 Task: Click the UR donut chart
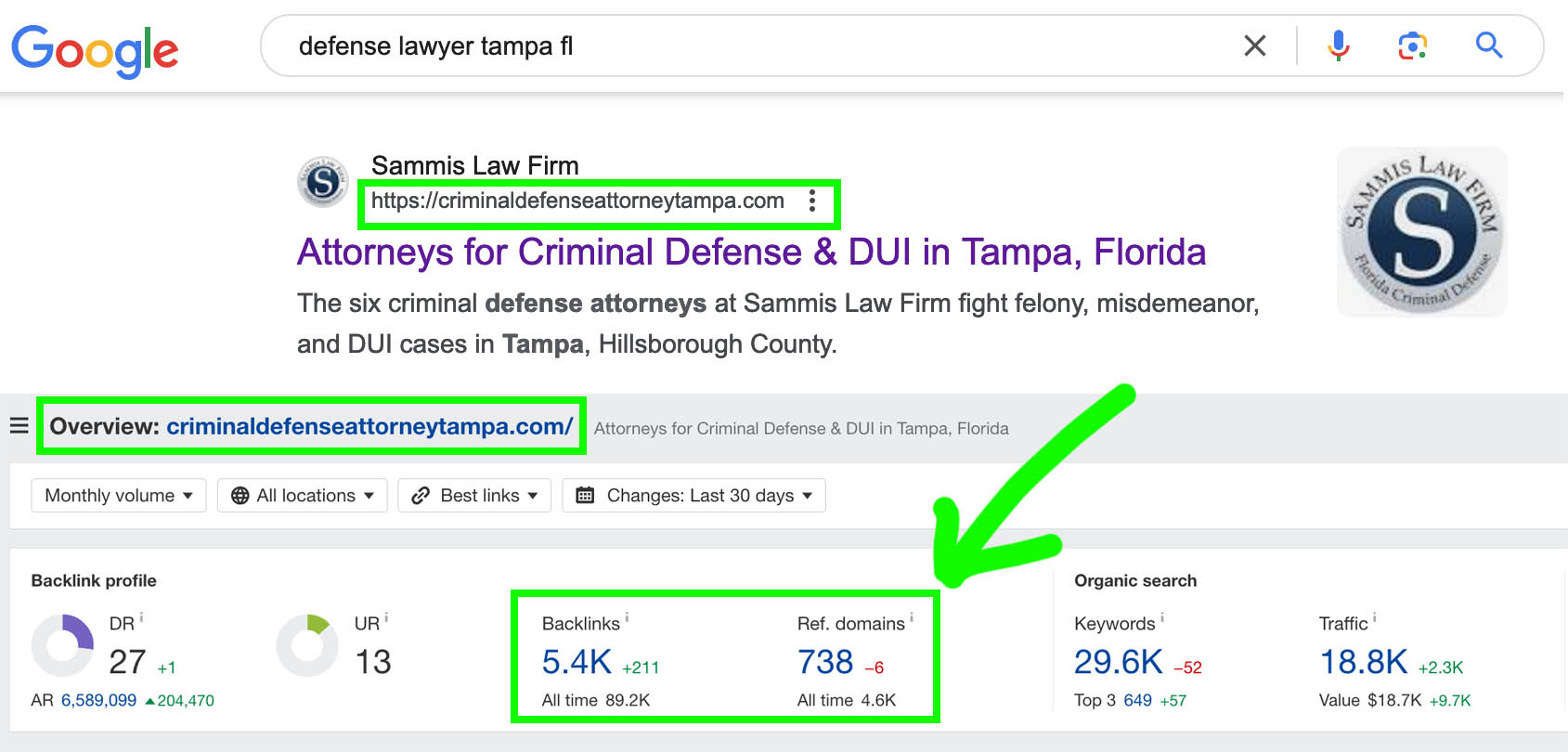[x=307, y=645]
